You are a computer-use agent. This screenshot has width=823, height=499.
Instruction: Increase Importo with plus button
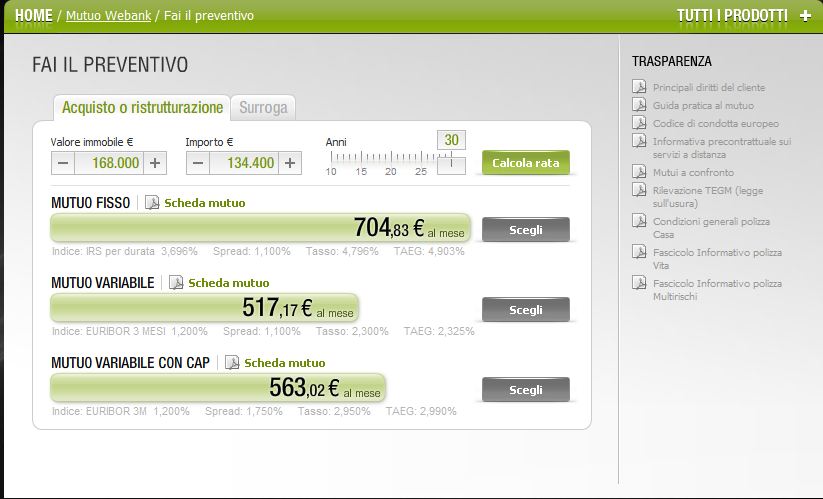[x=289, y=163]
